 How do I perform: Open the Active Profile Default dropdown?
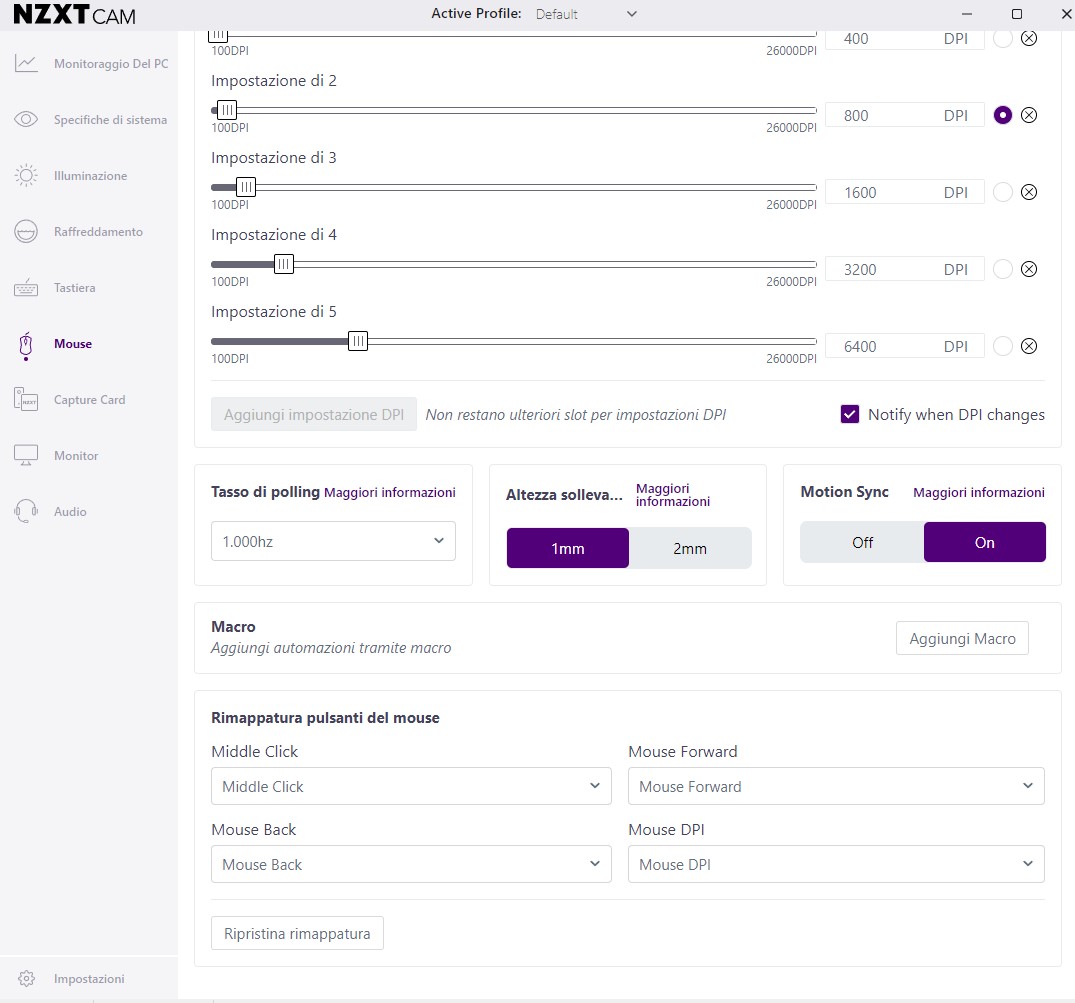586,14
